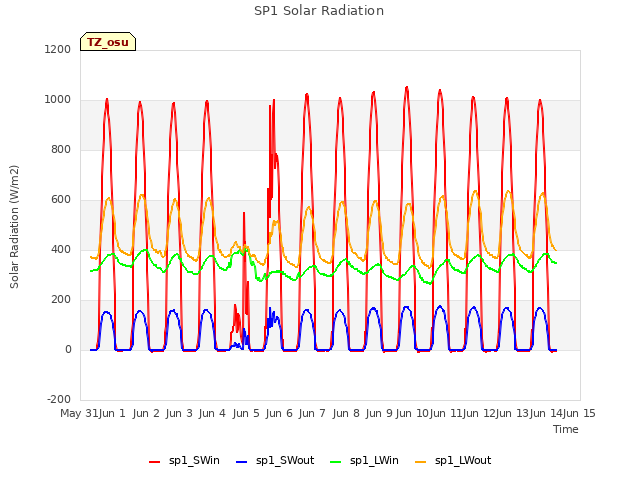Toggle the sp1_SWin legend entry
The image size is (640, 480).
pyautogui.click(x=184, y=461)
